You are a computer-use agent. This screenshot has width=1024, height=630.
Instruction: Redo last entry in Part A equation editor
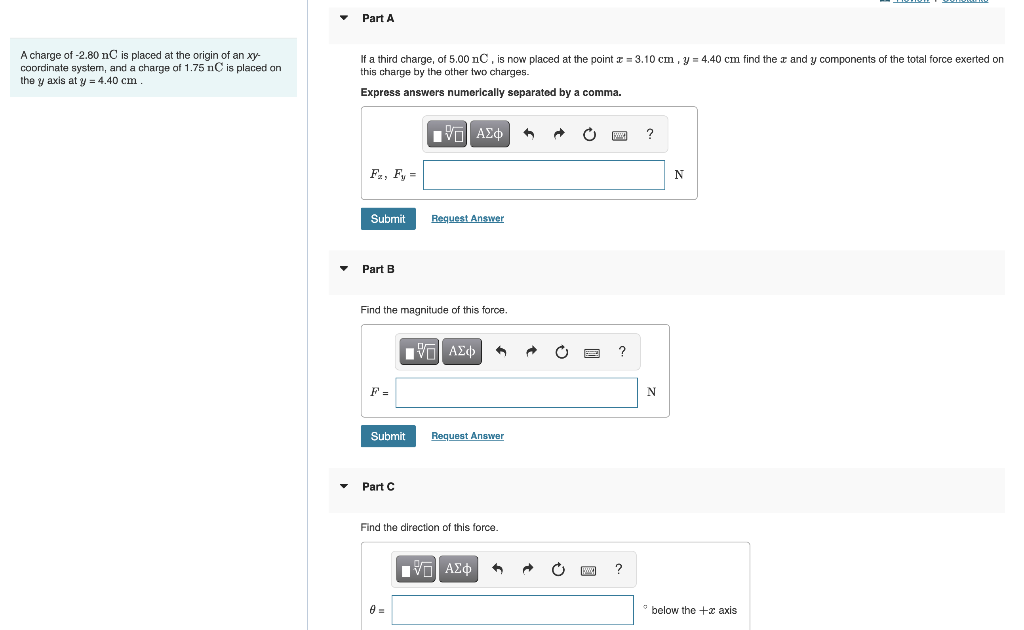tap(559, 133)
